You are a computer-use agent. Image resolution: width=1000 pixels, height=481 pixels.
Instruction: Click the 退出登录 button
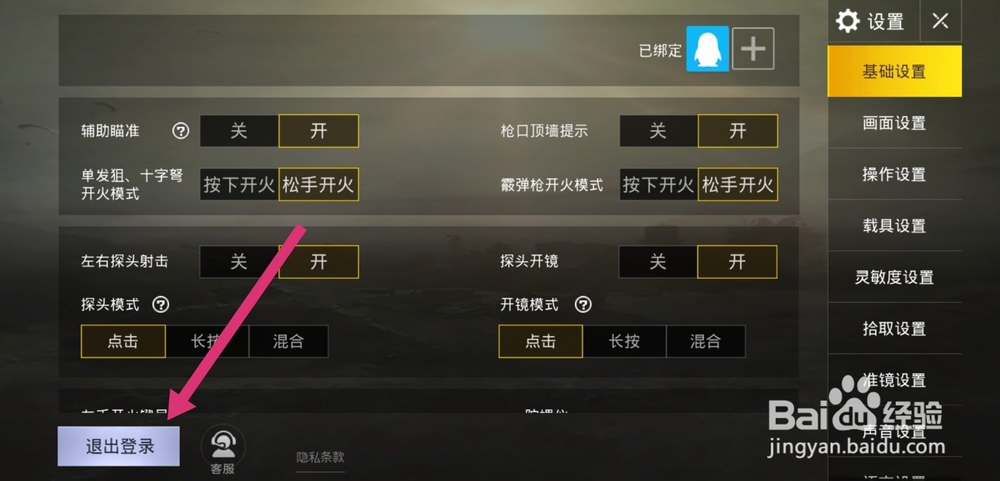119,447
